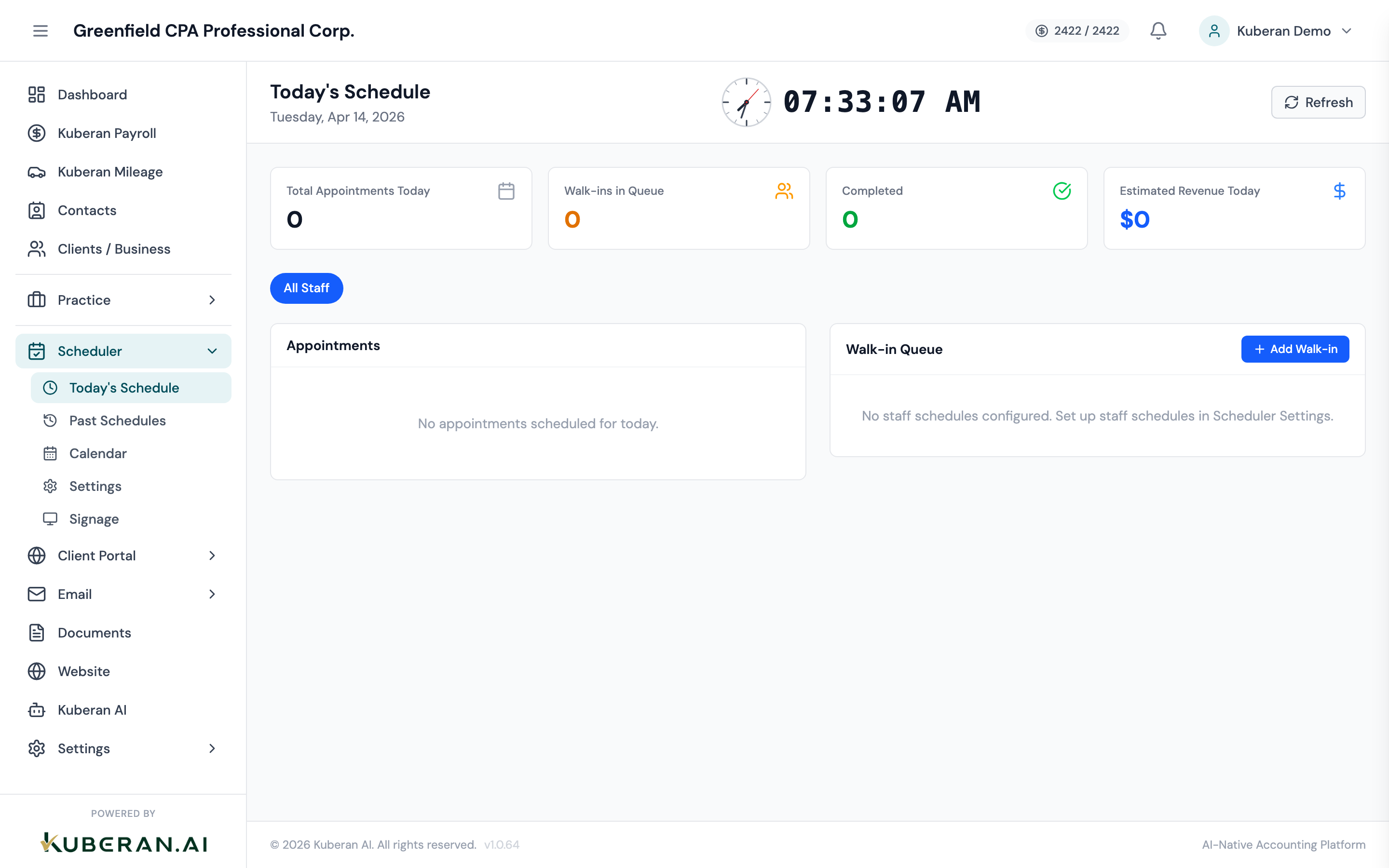Toggle the hamburger sidebar menu
Image resolution: width=1389 pixels, height=868 pixels.
(x=40, y=30)
